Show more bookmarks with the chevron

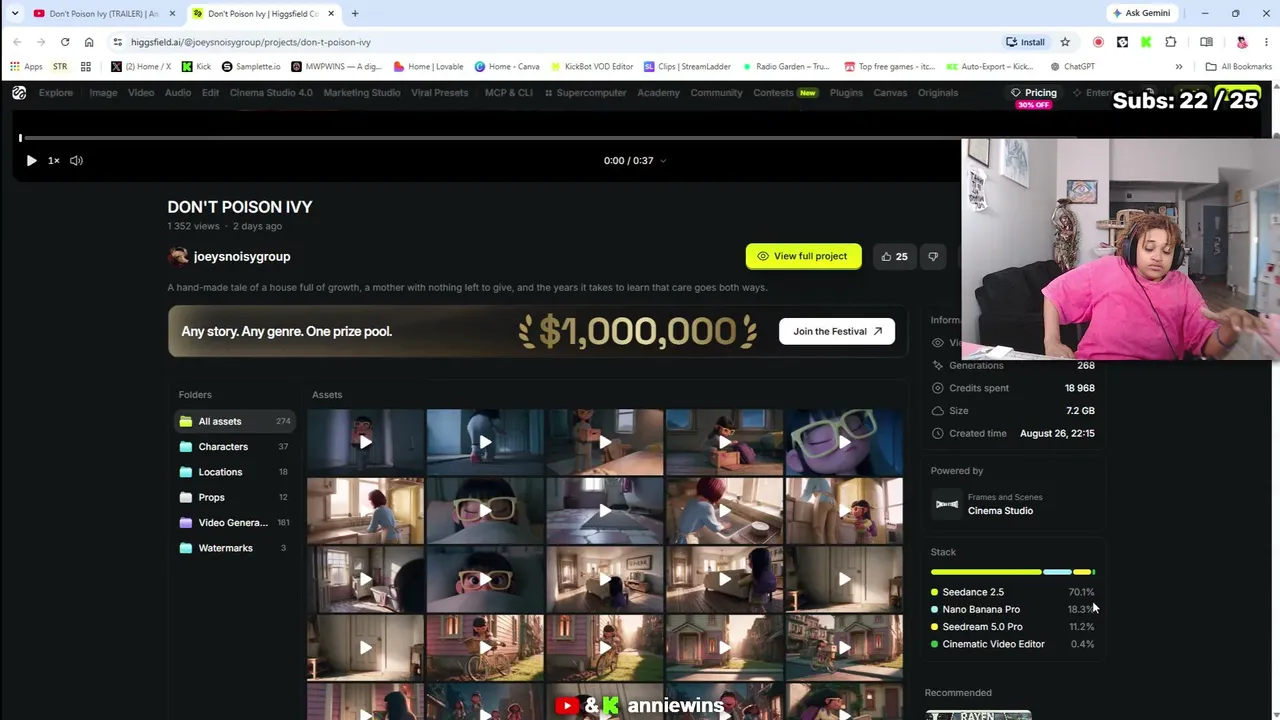[1179, 67]
